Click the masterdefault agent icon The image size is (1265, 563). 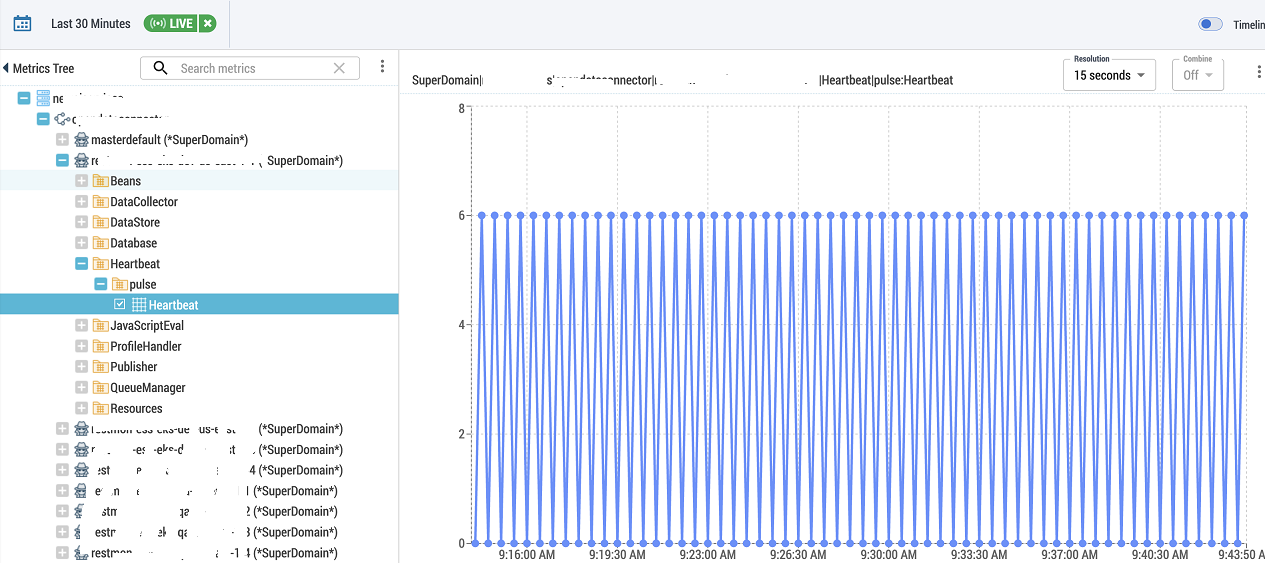[81, 140]
